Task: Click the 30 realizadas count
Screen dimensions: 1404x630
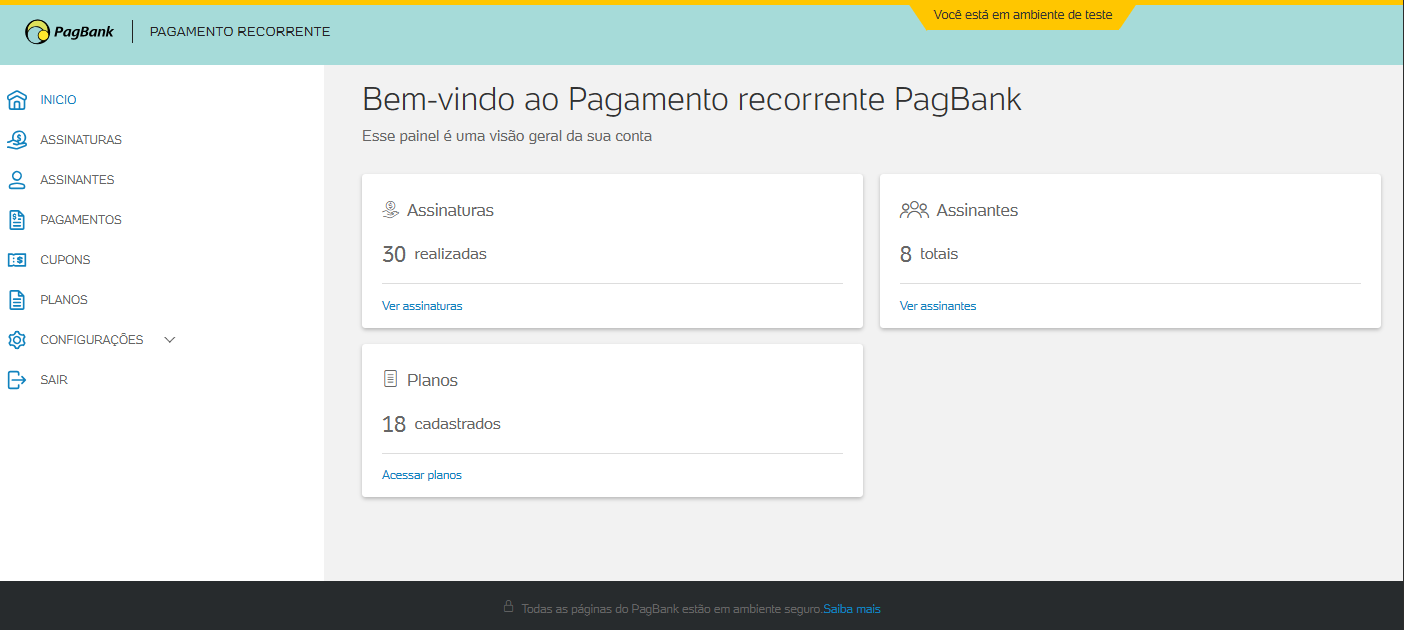Action: tap(434, 254)
